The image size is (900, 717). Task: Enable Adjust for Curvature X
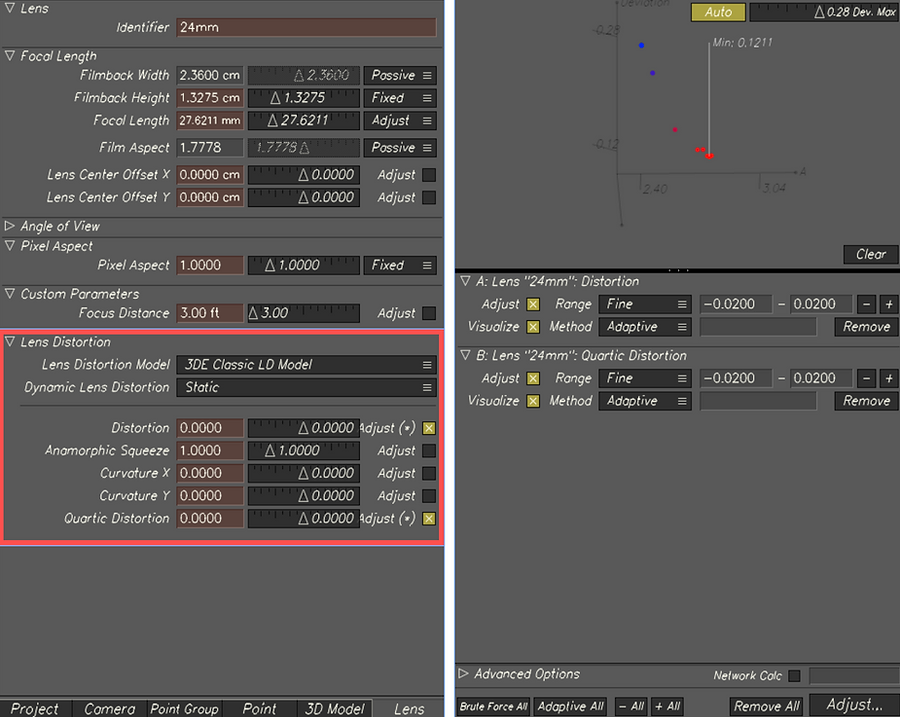pyautogui.click(x=429, y=473)
